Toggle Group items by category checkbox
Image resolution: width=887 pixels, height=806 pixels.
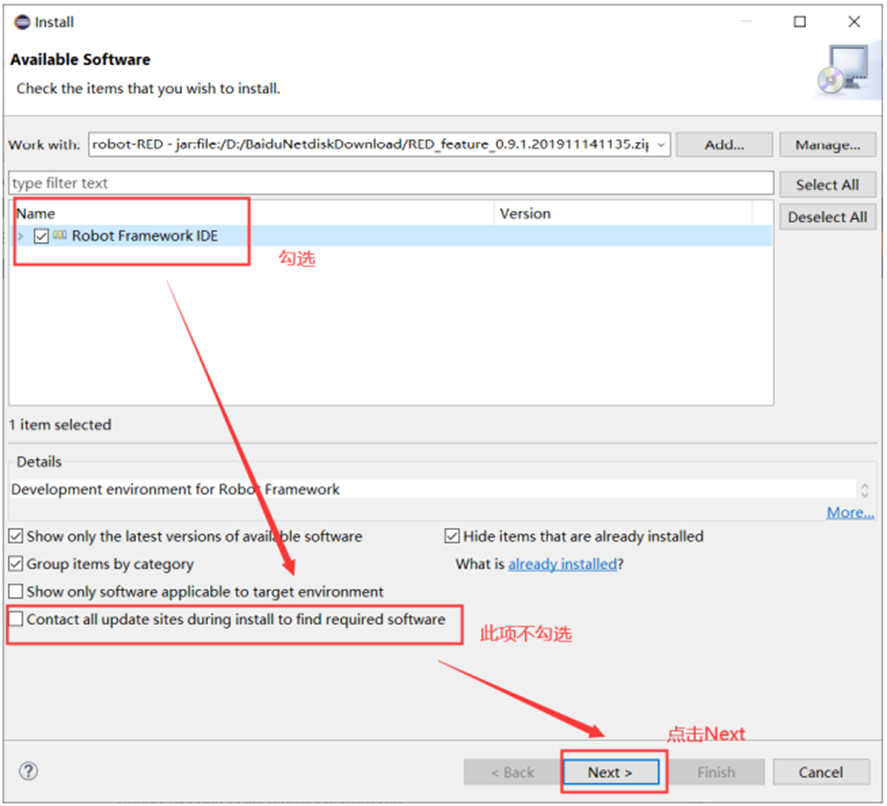click(16, 563)
